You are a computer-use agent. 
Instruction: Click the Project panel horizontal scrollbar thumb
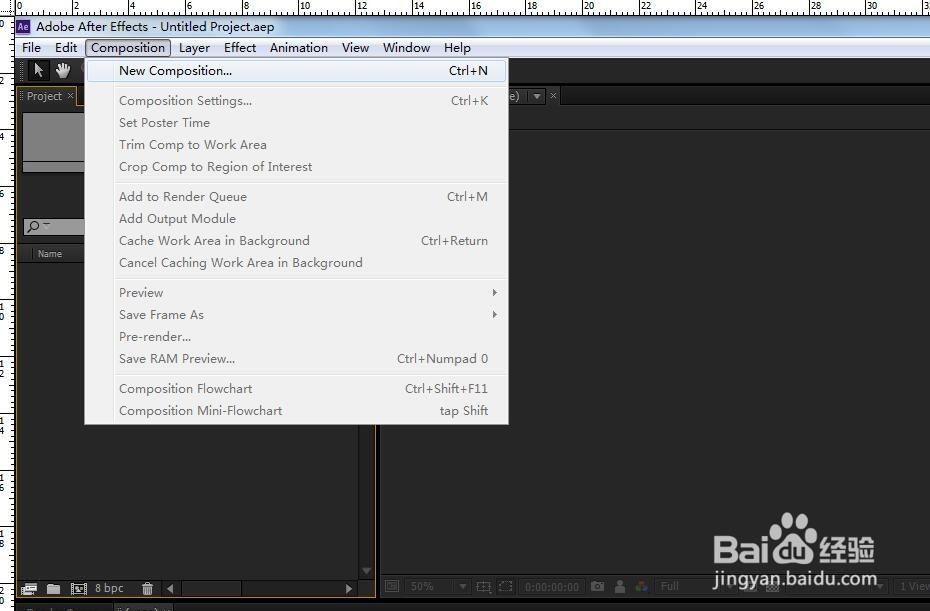(x=211, y=588)
